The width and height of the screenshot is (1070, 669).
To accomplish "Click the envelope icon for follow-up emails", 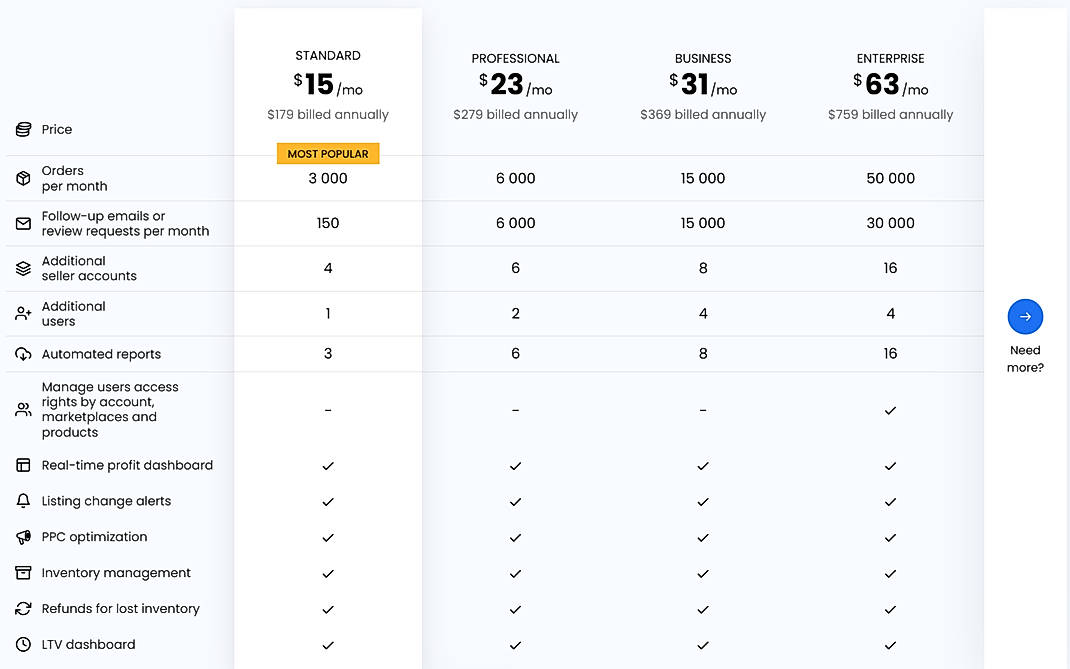I will (22, 222).
